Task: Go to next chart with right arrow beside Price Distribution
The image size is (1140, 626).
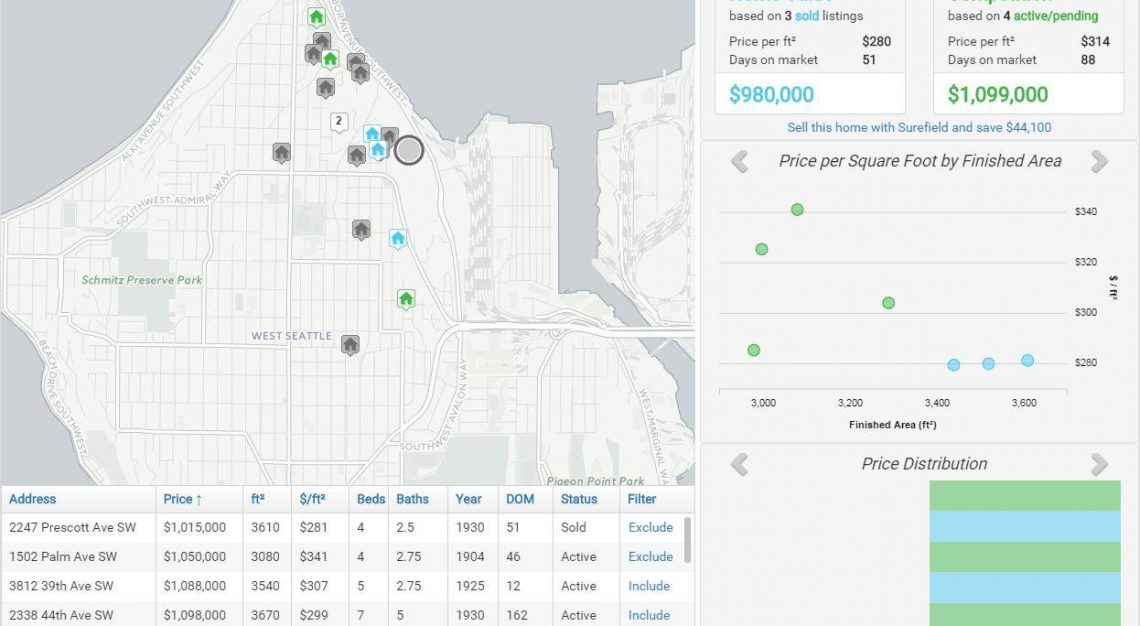Action: coord(1099,464)
